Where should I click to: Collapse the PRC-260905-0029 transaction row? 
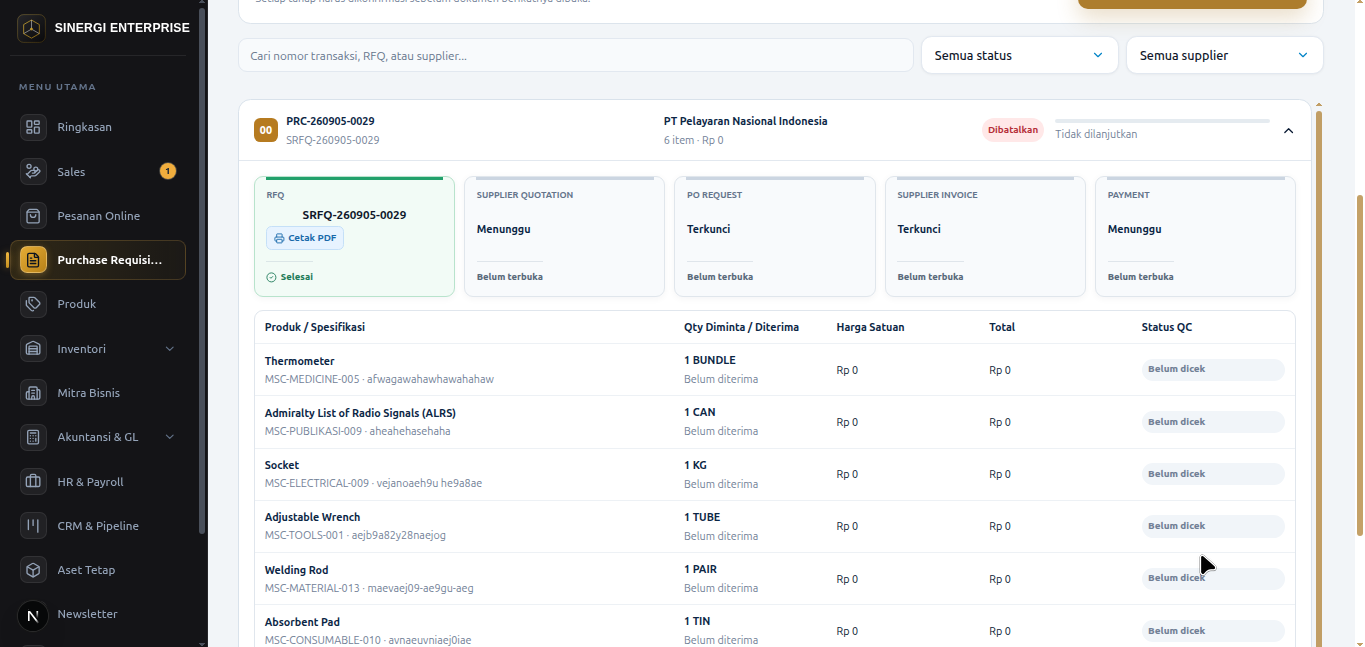tap(1288, 130)
